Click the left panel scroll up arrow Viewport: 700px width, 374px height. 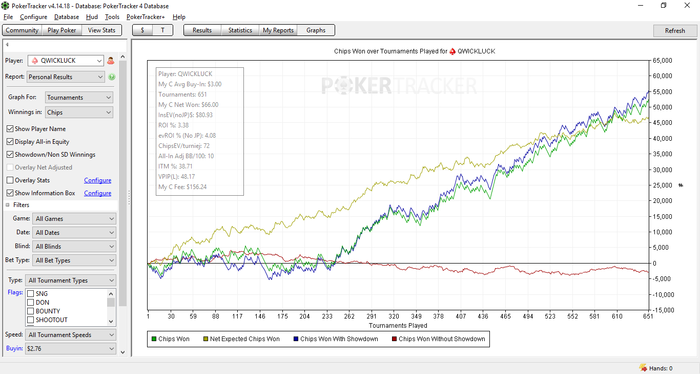(123, 57)
